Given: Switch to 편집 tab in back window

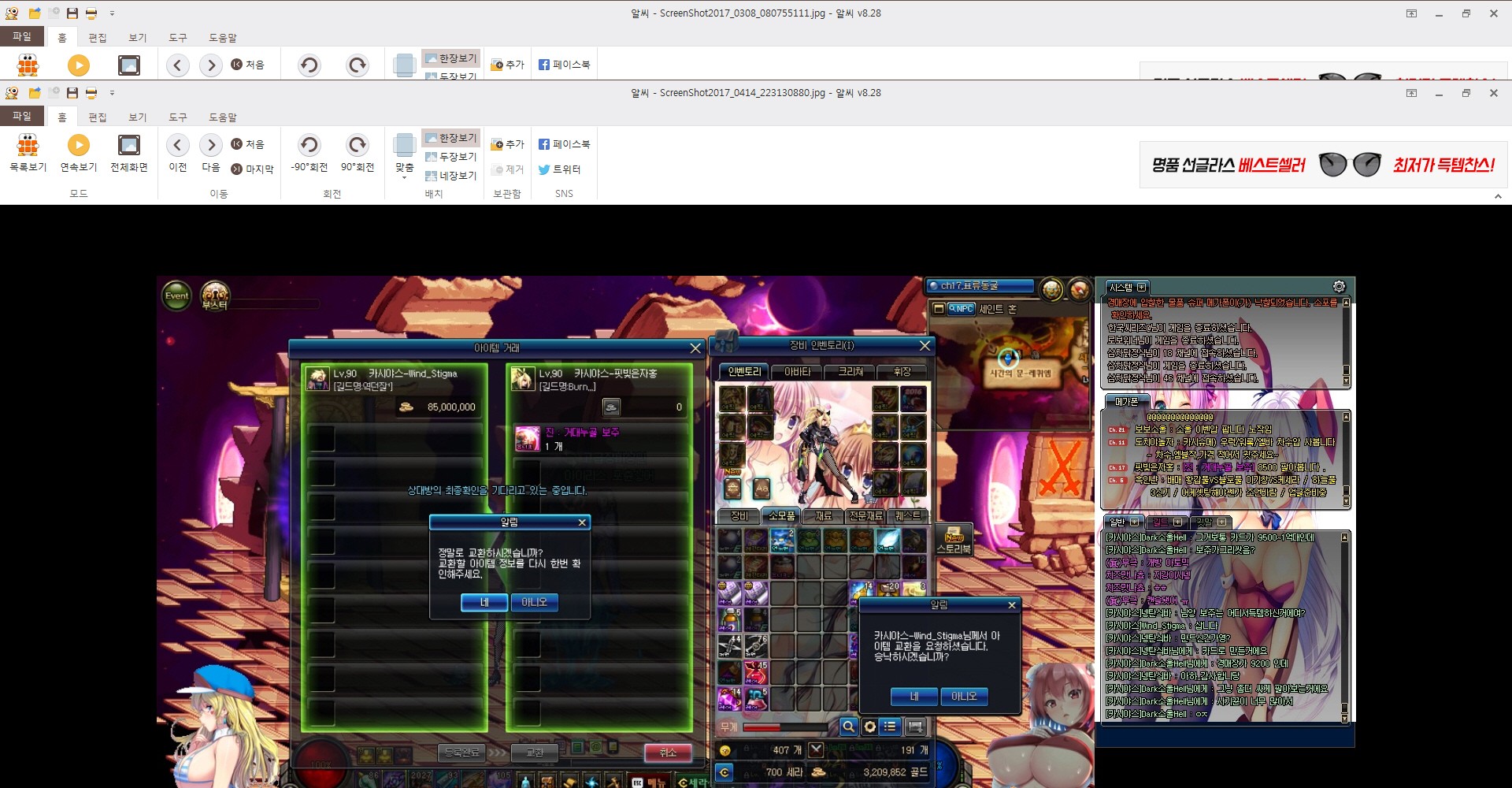Looking at the screenshot, I should tap(98, 37).
